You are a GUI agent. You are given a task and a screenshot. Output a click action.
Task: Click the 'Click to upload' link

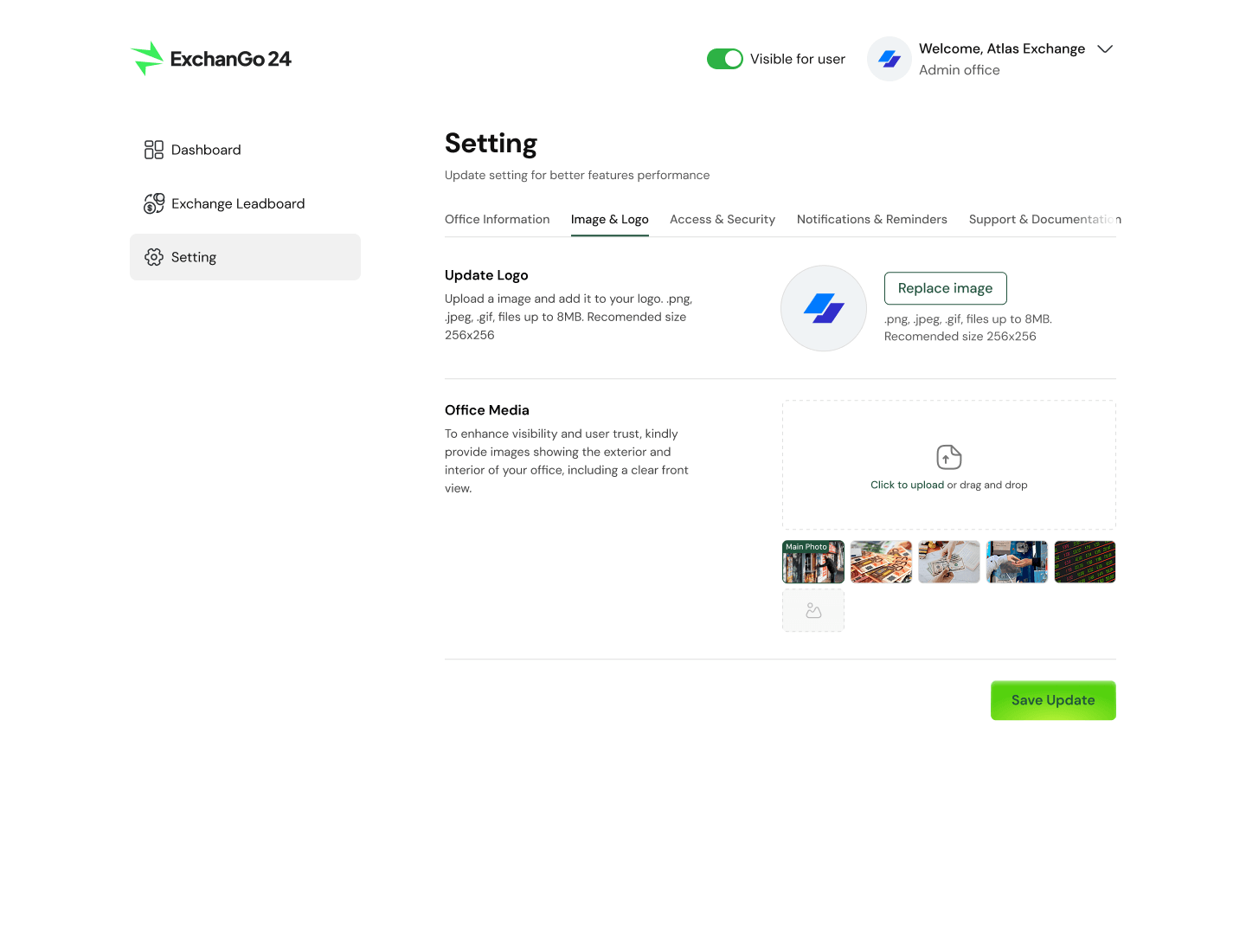click(907, 486)
